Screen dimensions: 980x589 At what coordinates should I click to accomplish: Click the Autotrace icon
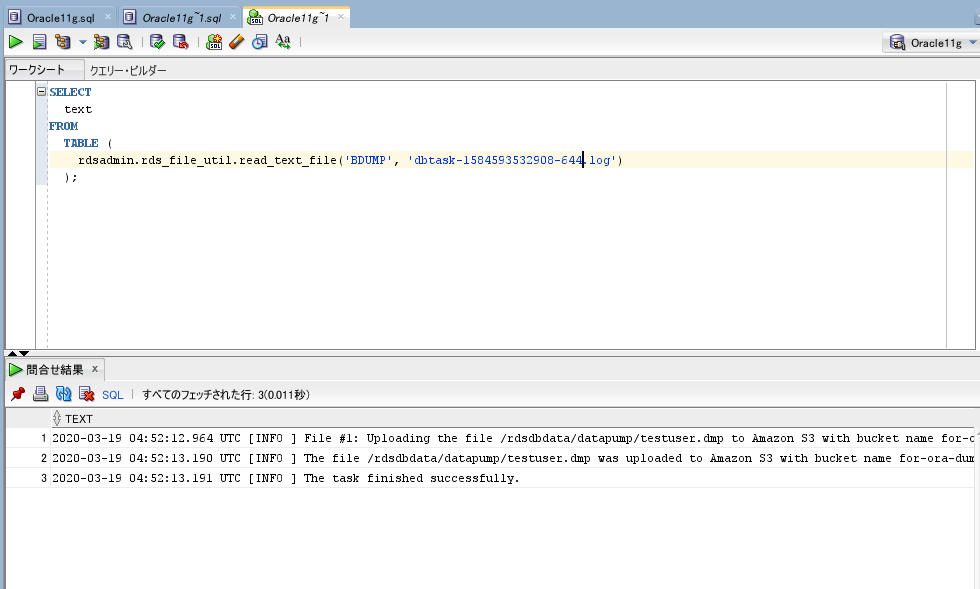click(101, 42)
